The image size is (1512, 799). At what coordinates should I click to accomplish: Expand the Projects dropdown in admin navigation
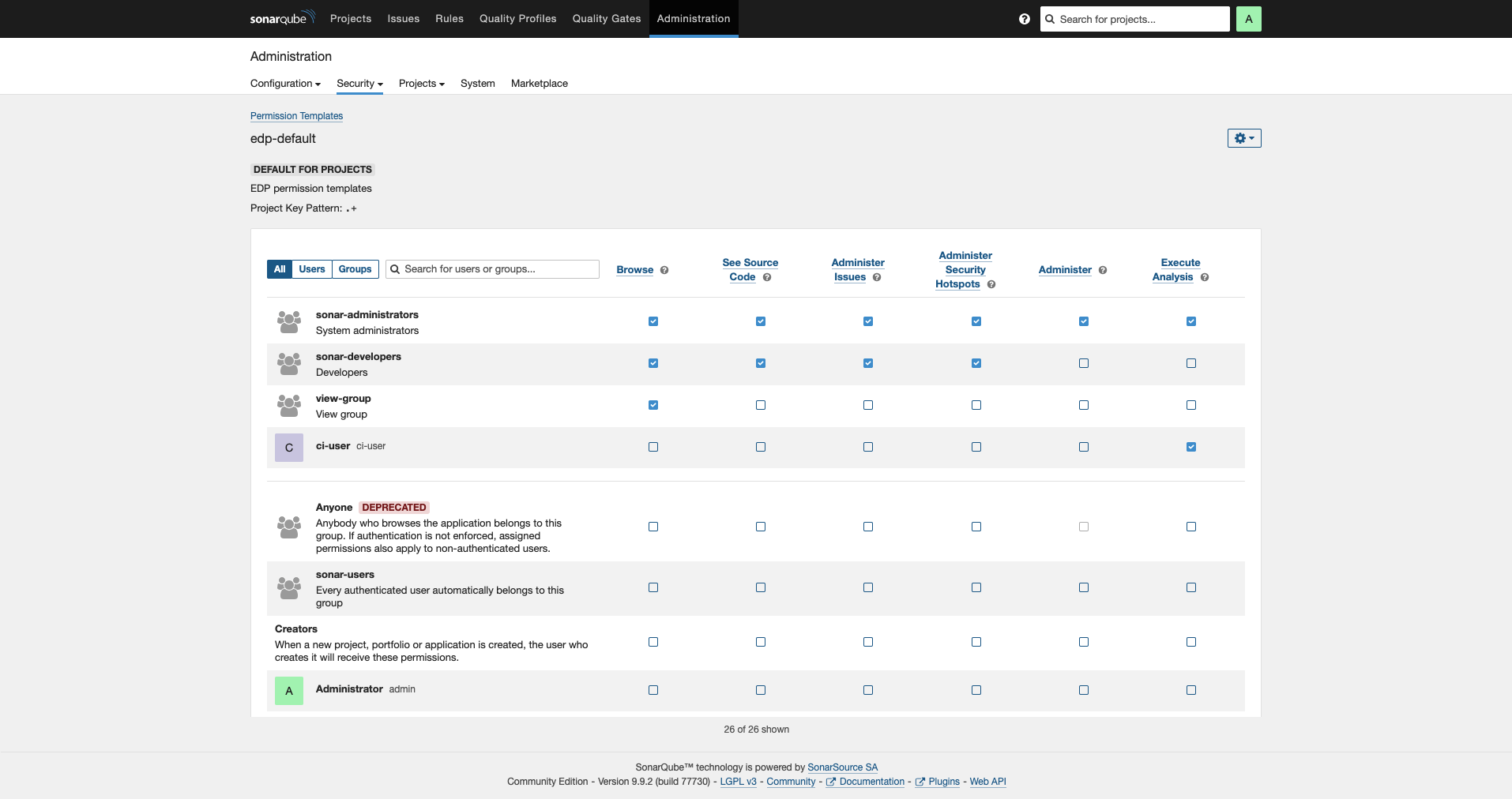[x=421, y=84]
